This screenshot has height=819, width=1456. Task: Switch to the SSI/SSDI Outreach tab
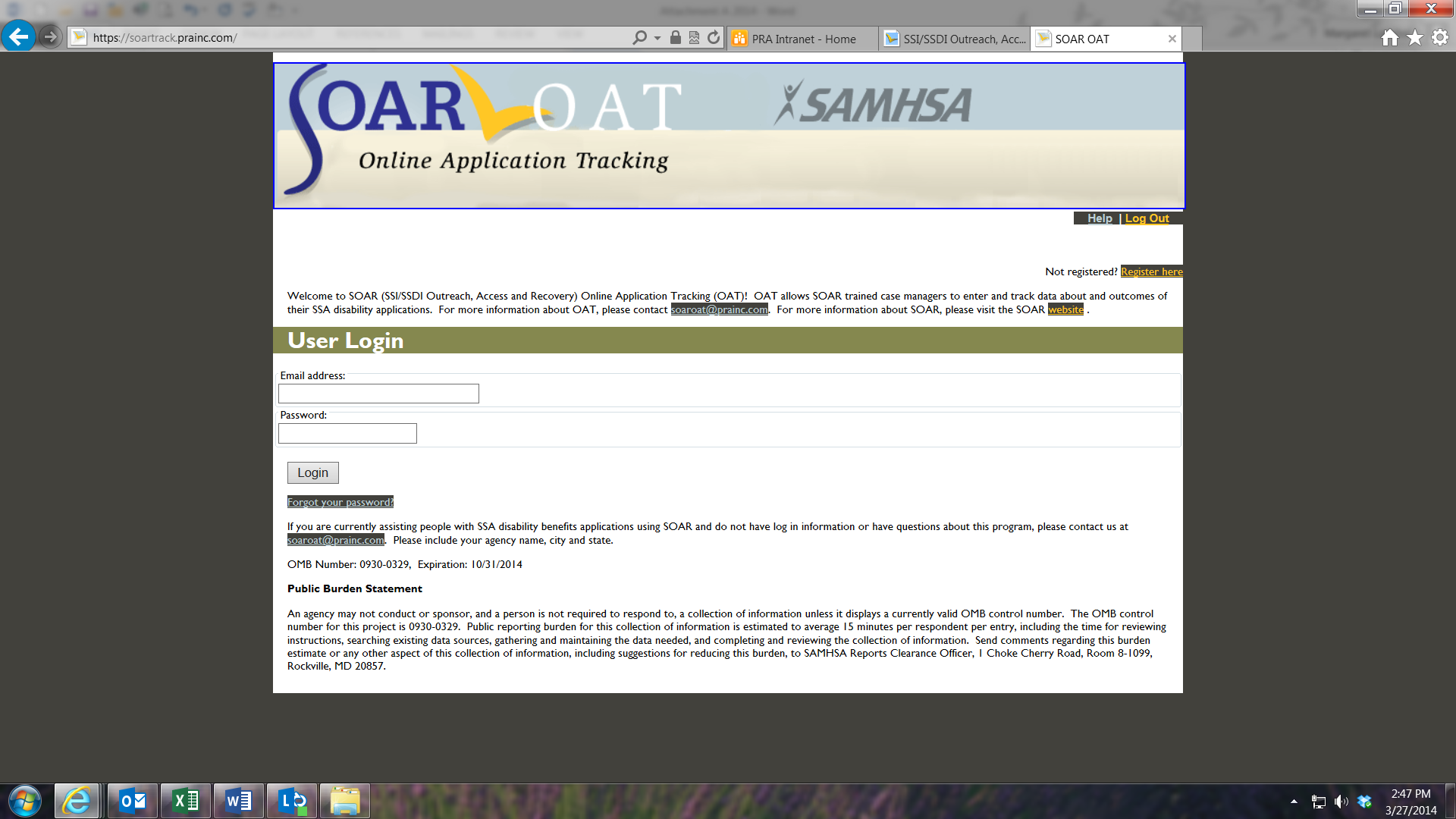(955, 39)
